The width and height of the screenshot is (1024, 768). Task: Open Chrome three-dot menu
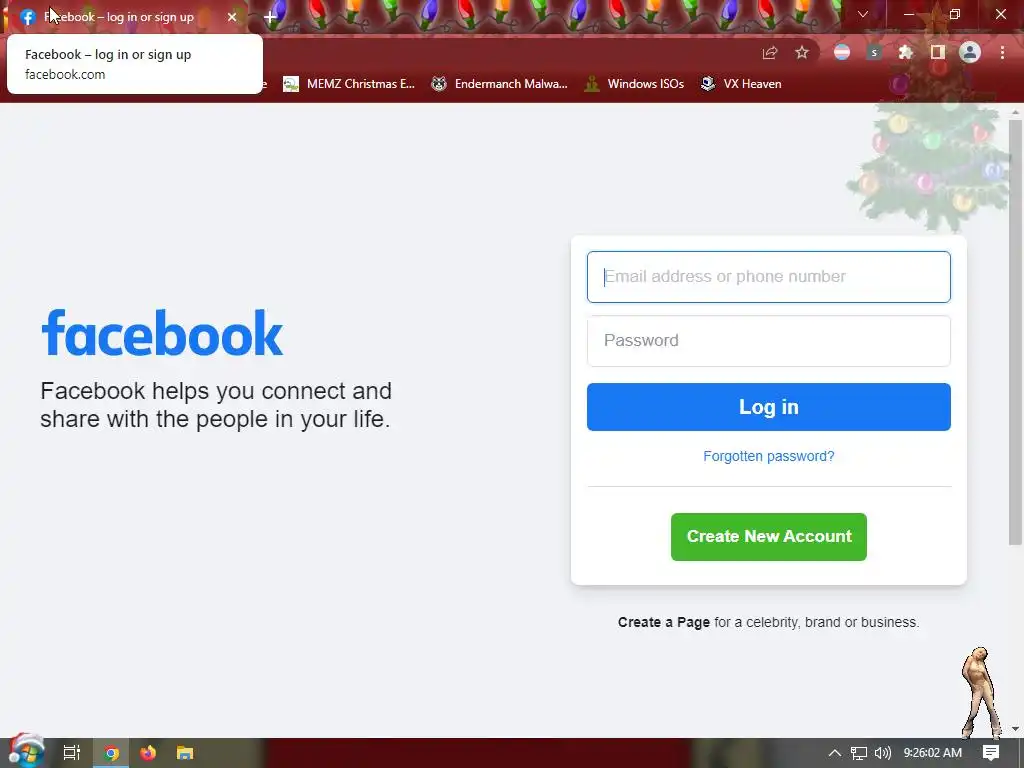click(1002, 52)
